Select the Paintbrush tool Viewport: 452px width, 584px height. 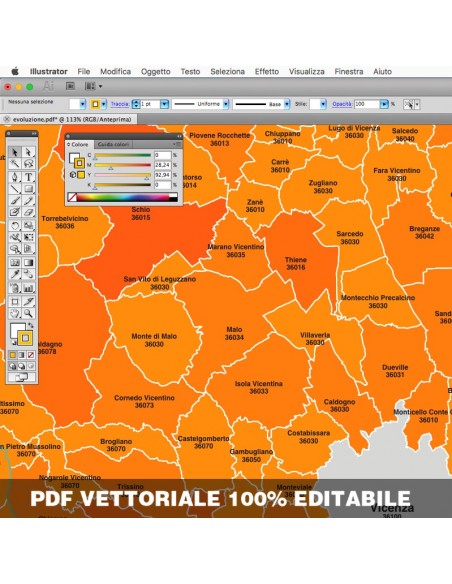(x=15, y=200)
